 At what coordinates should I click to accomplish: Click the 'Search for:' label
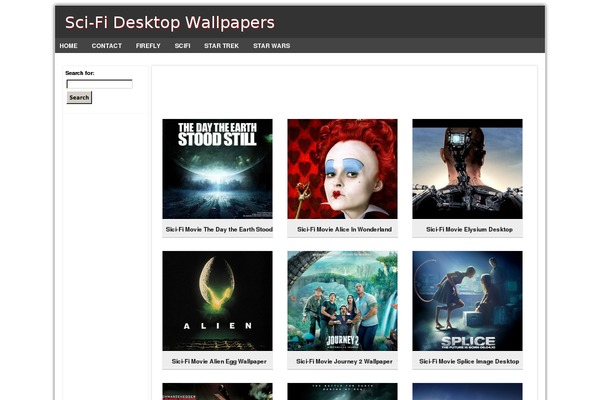coord(80,73)
